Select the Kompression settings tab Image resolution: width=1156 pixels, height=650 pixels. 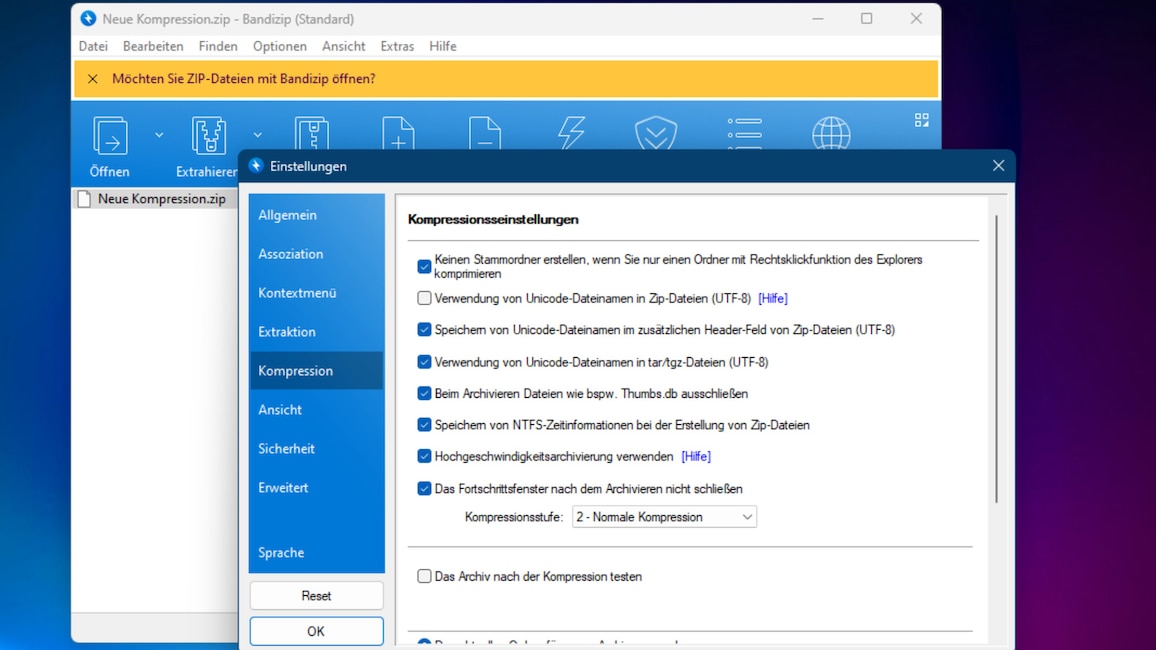[x=316, y=371]
